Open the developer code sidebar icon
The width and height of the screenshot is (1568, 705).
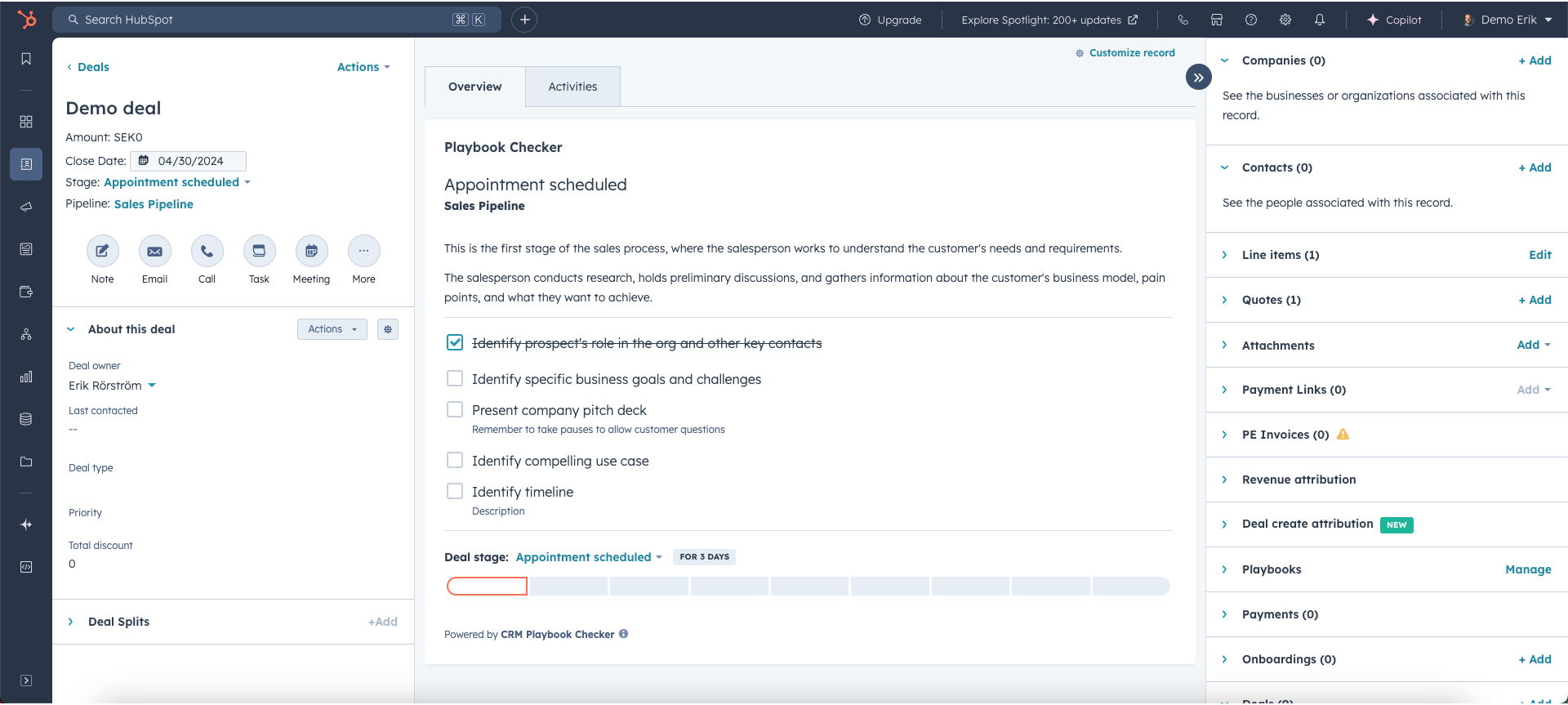26,567
